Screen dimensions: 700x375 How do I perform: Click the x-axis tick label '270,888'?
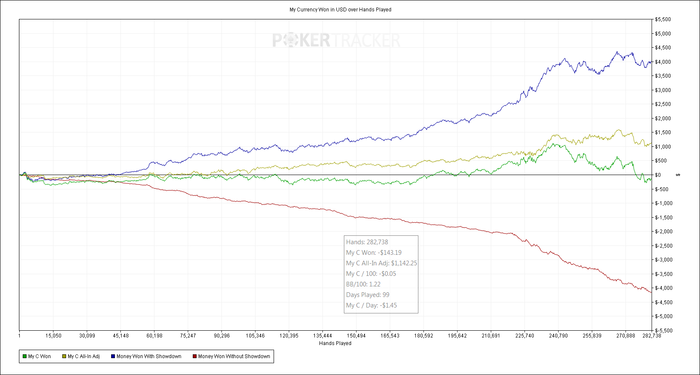click(626, 335)
